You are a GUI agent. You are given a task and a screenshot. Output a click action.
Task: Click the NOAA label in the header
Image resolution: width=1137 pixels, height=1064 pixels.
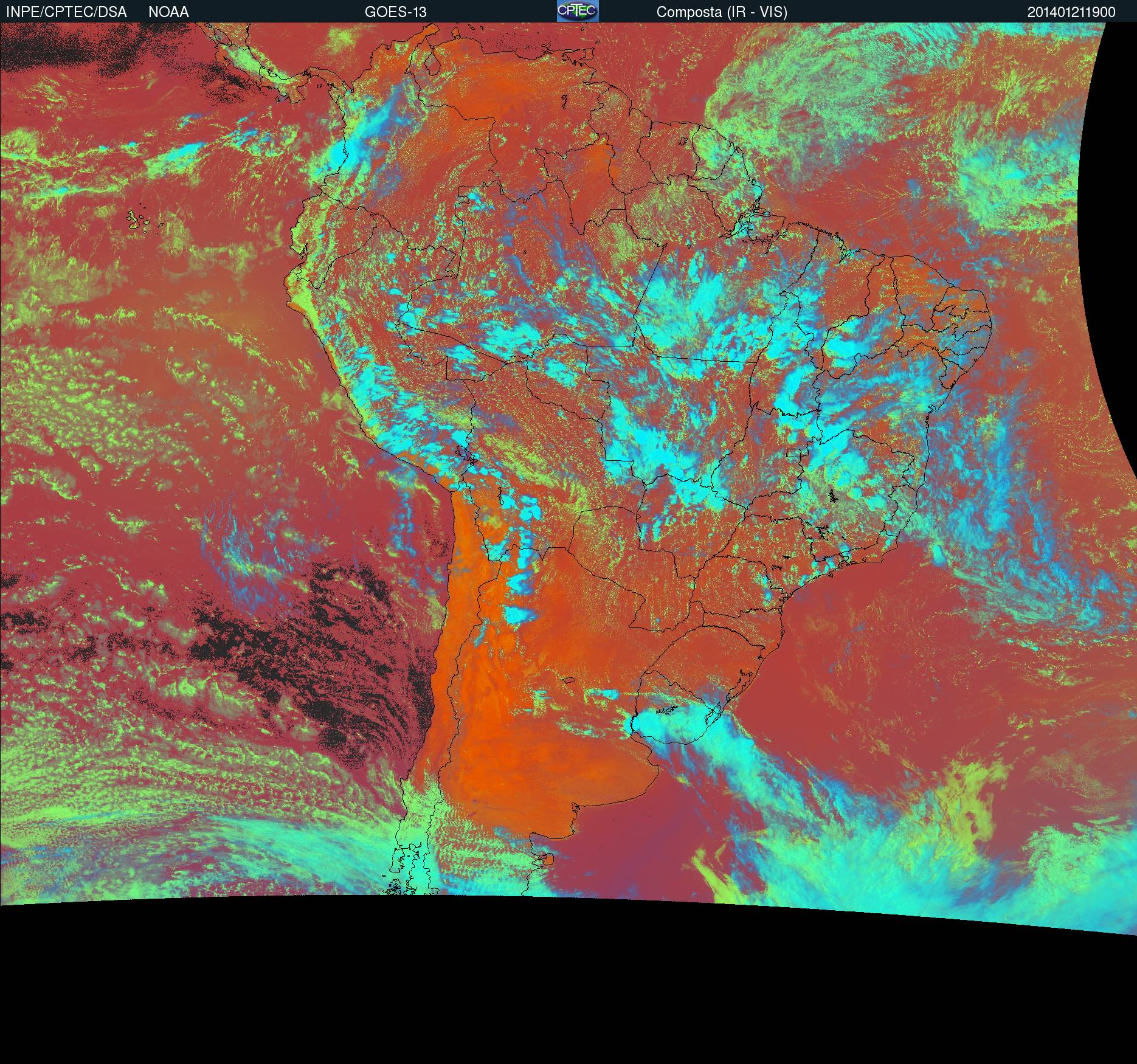(x=168, y=12)
